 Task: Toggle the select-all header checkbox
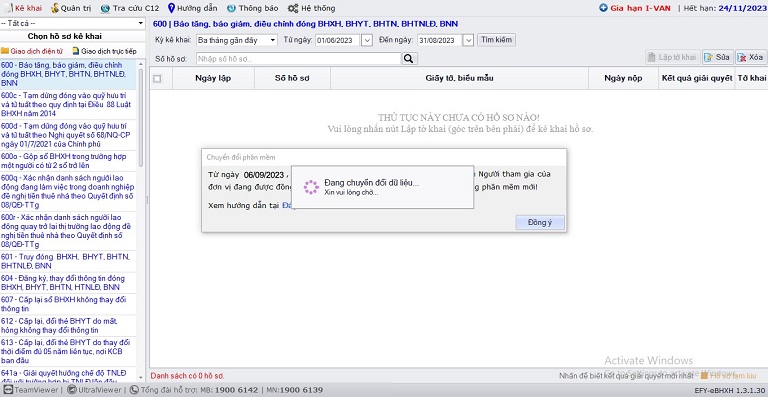[157, 78]
